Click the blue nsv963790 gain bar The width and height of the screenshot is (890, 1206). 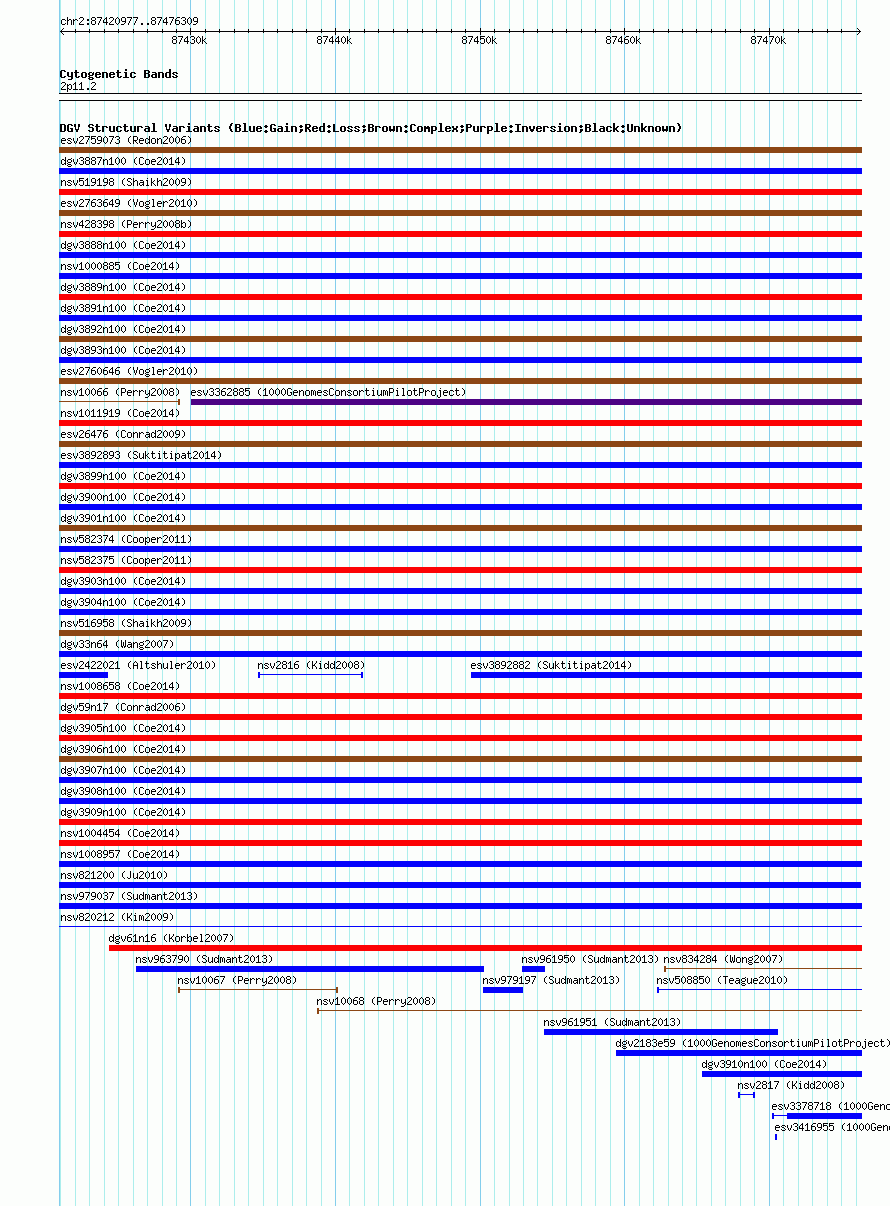coord(310,969)
